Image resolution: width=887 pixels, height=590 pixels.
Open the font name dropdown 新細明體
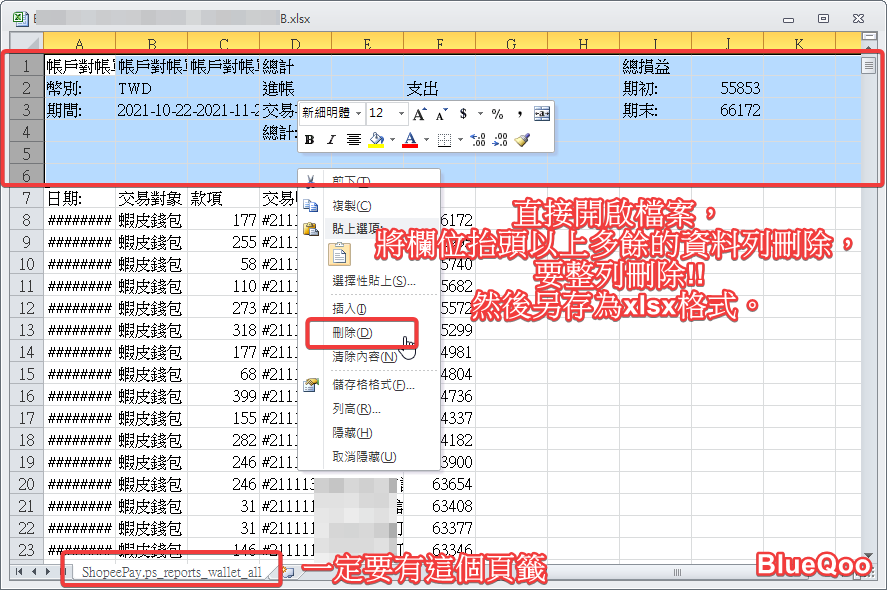pos(357,114)
